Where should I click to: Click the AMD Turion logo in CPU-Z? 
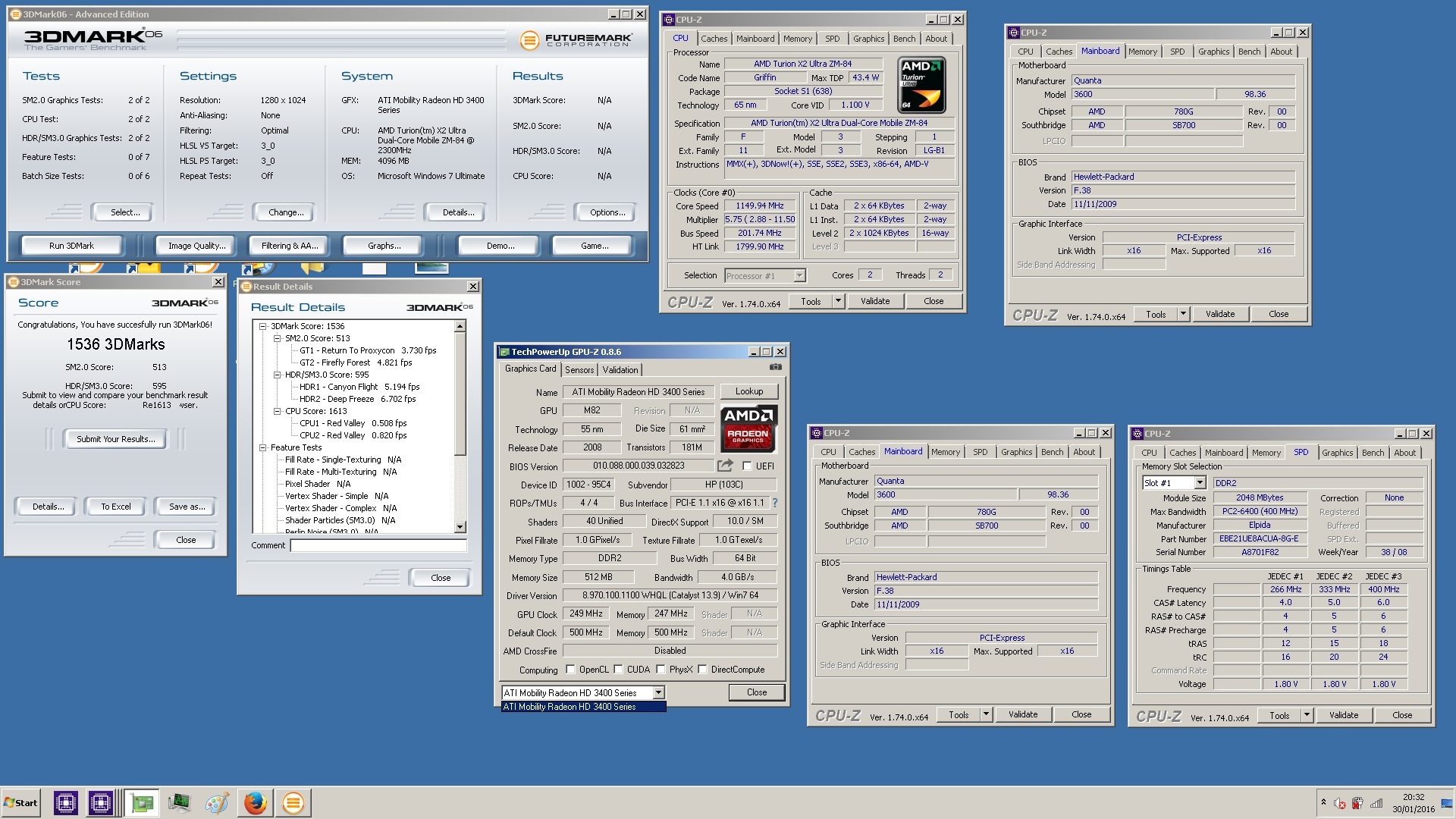click(921, 85)
